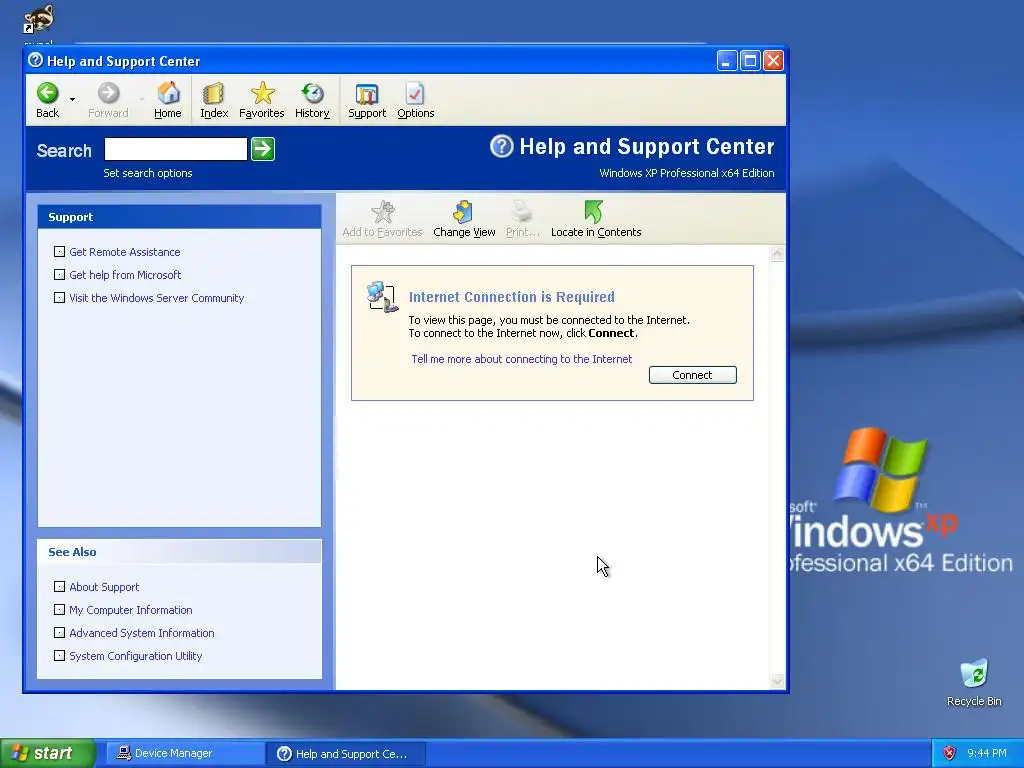Click content pane scroll down arrow
Image resolution: width=1024 pixels, height=768 pixels.
click(777, 682)
